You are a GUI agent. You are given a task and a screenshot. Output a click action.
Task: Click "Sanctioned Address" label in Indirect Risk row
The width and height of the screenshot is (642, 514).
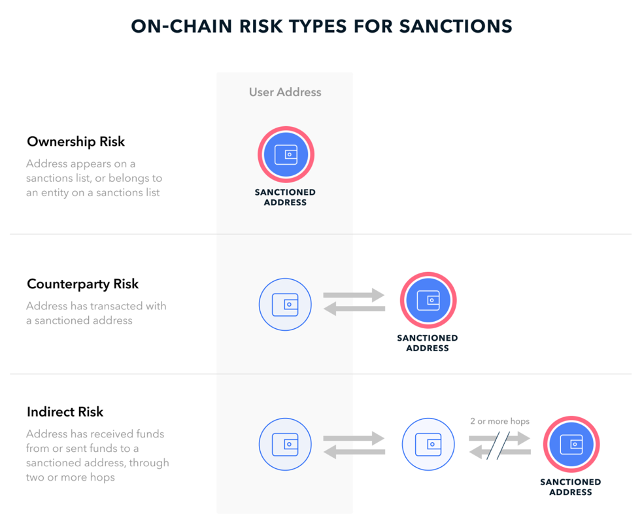click(x=570, y=487)
